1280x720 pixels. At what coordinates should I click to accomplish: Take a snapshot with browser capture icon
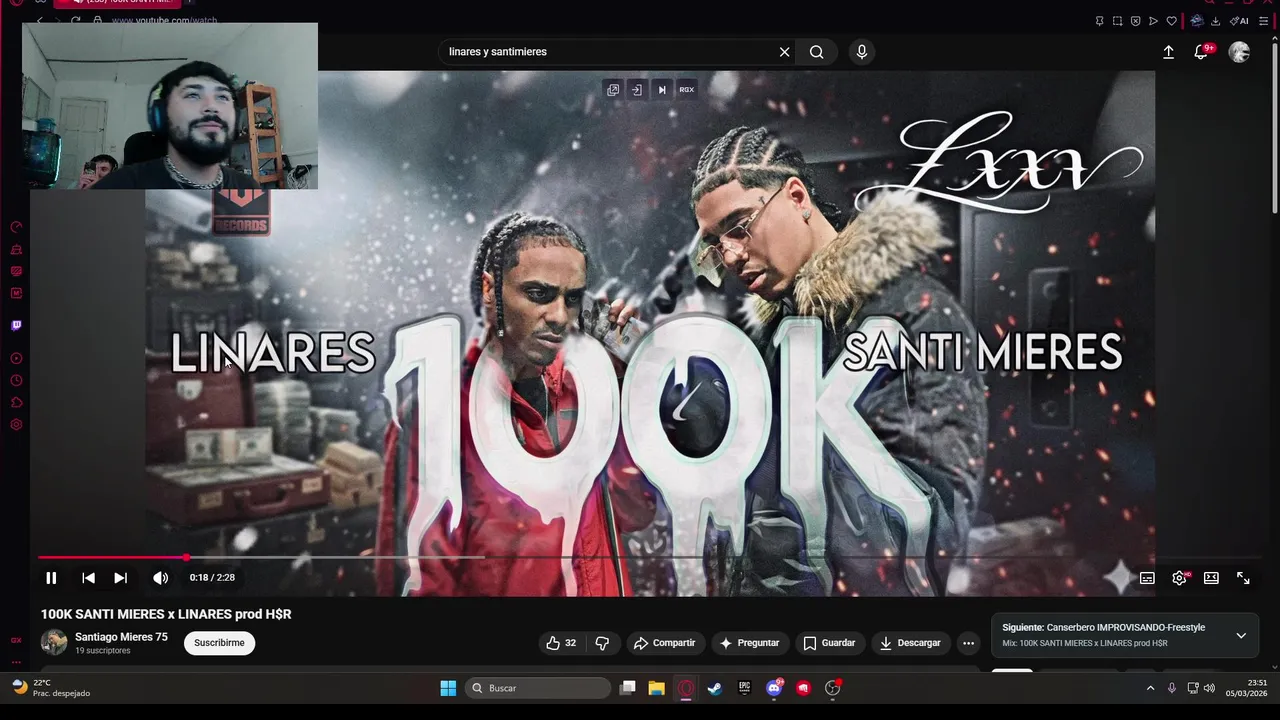pyautogui.click(x=1117, y=21)
